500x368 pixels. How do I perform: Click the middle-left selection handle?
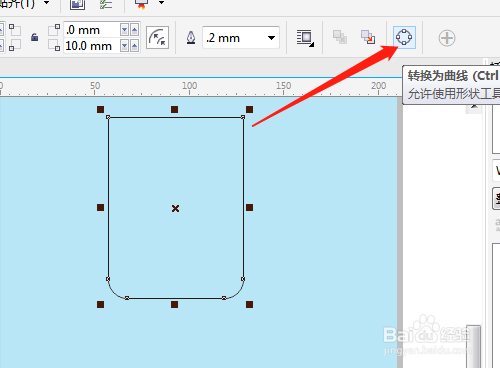click(100, 208)
